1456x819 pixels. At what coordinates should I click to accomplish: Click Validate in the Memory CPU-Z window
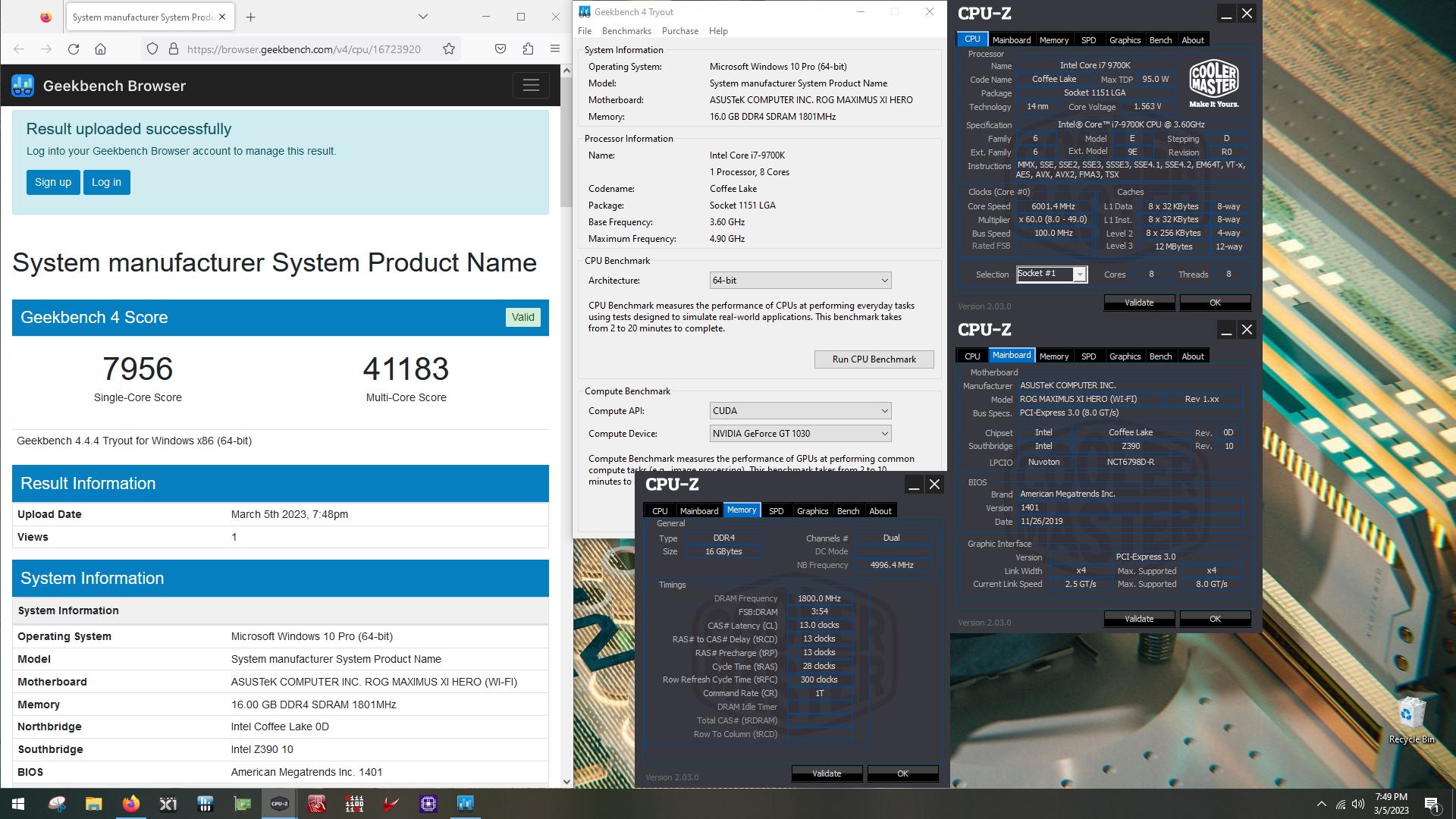[827, 773]
